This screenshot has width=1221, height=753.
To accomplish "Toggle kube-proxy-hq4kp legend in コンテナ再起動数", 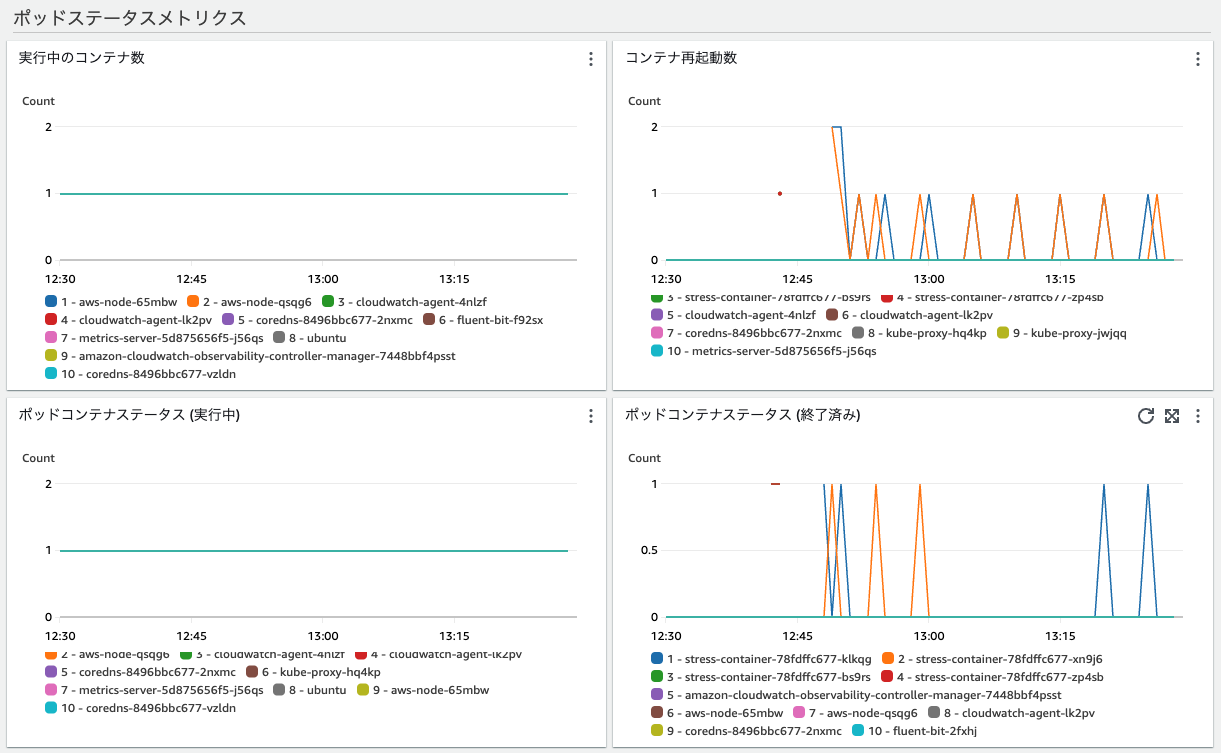I will (x=918, y=333).
